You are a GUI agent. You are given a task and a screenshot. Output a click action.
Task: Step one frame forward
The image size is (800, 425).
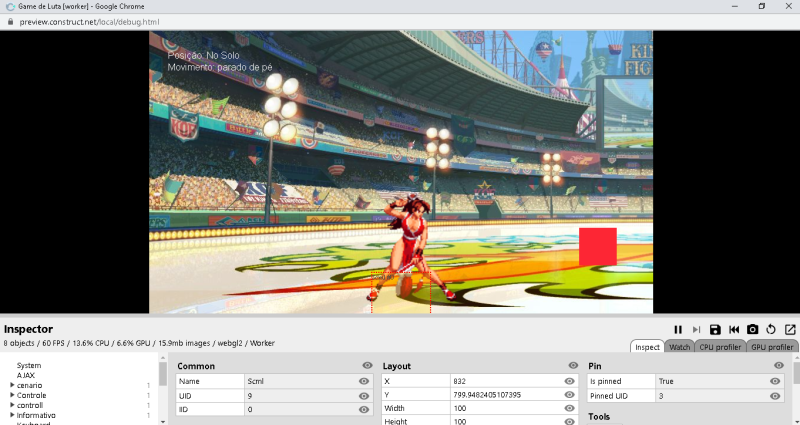[696, 330]
